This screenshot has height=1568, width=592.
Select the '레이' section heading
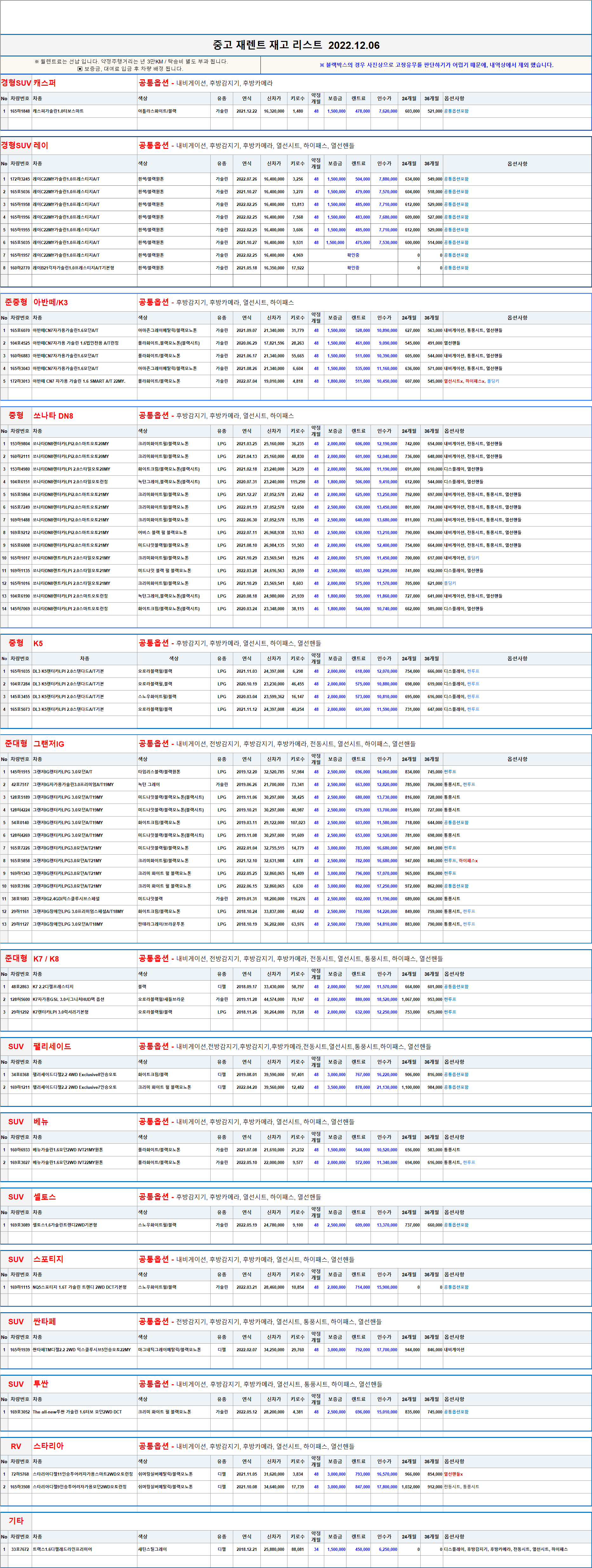coord(41,145)
